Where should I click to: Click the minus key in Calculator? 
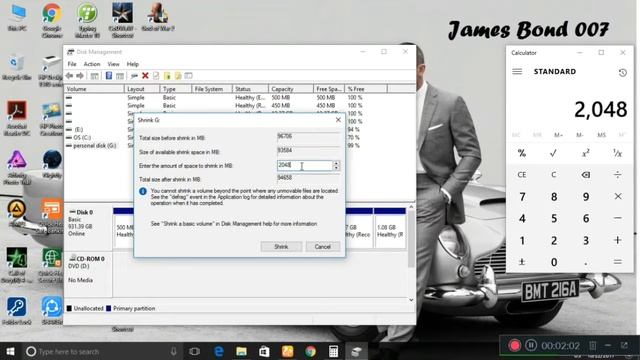pos(617,218)
